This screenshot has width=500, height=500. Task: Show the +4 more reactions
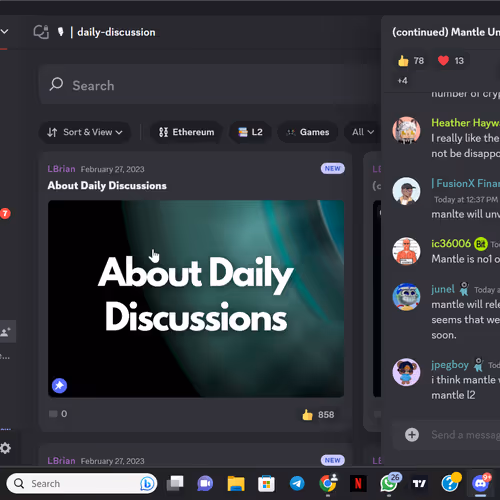pos(402,81)
